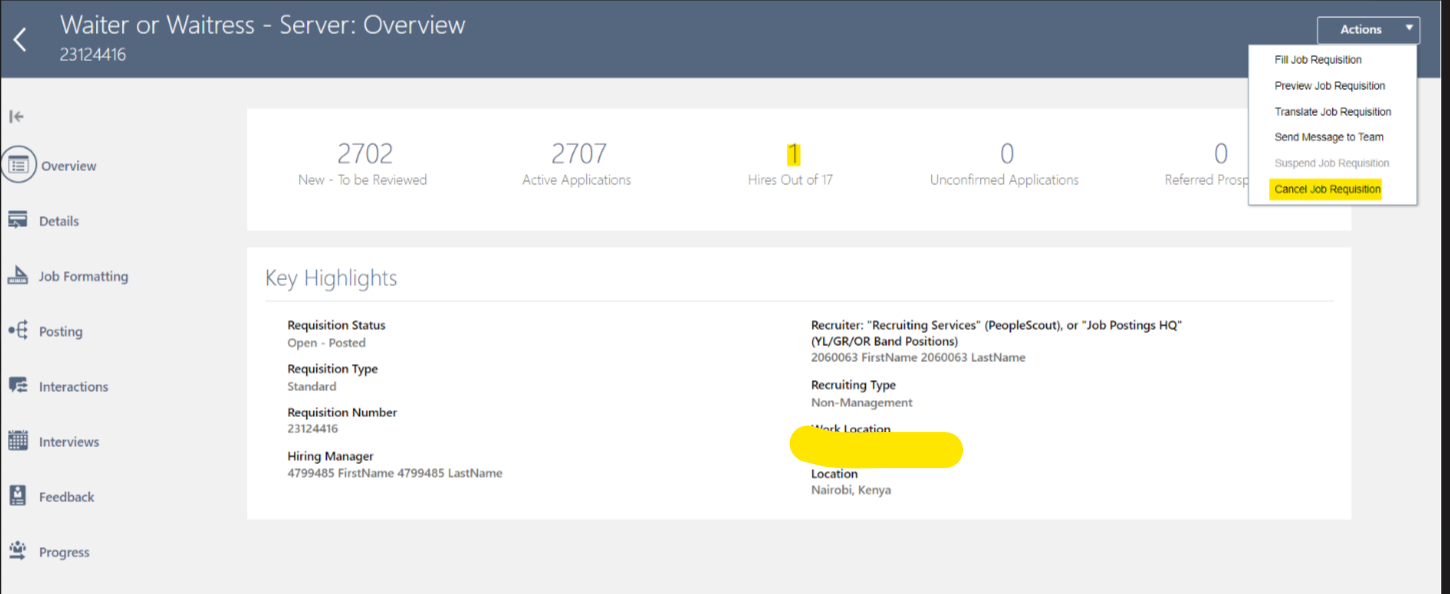Screen dimensions: 1450x594
Task: Click the back arrow navigation icon
Action: pyautogui.click(x=19, y=38)
